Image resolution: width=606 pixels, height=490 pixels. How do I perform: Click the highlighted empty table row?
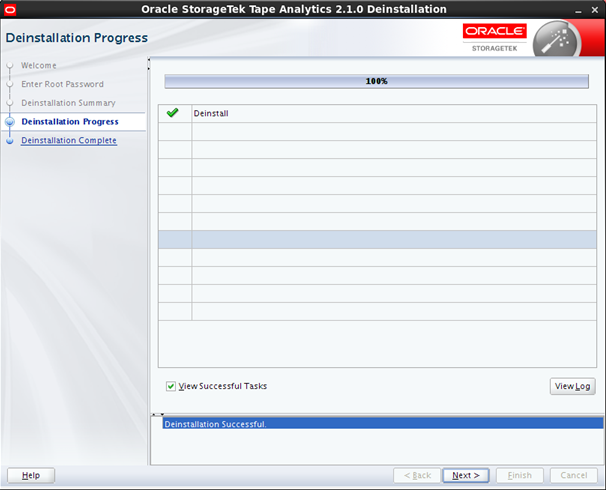(x=377, y=240)
